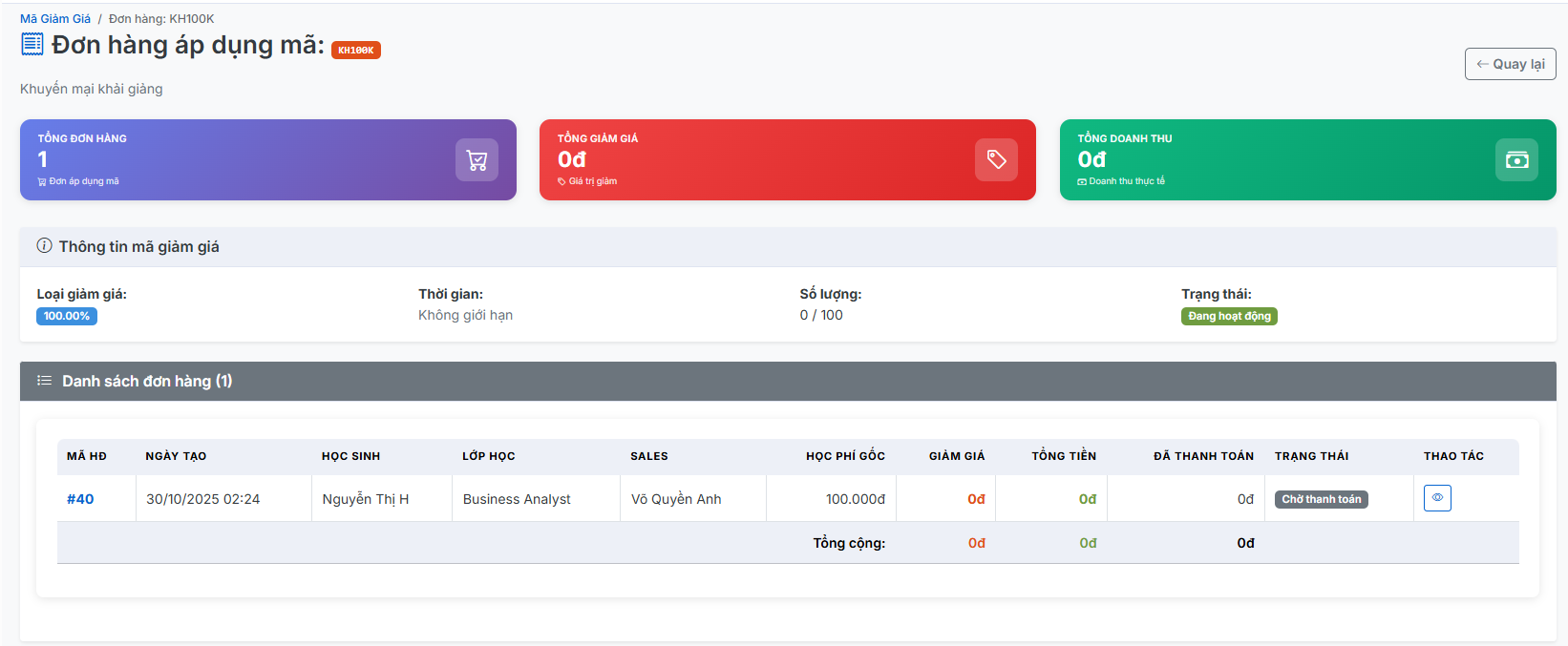Image resolution: width=1568 pixels, height=646 pixels.
Task: Click the list icon in Danh sách đơn hàng header
Action: pyautogui.click(x=44, y=381)
